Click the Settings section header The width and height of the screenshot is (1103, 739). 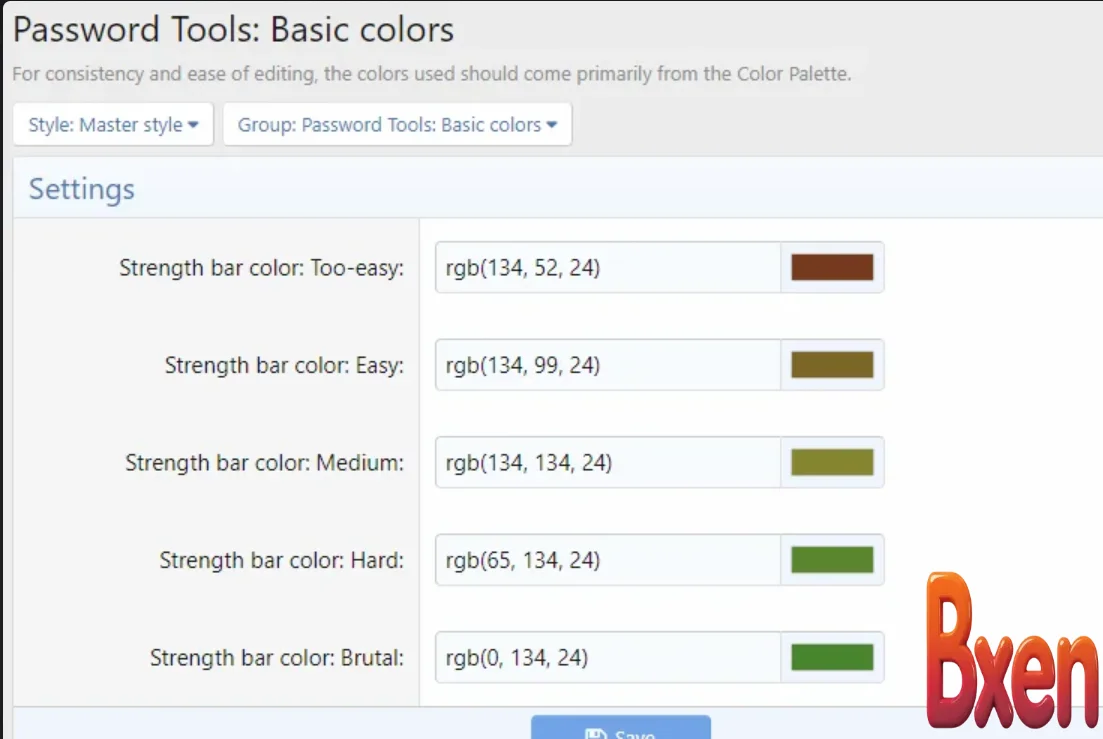coord(82,189)
